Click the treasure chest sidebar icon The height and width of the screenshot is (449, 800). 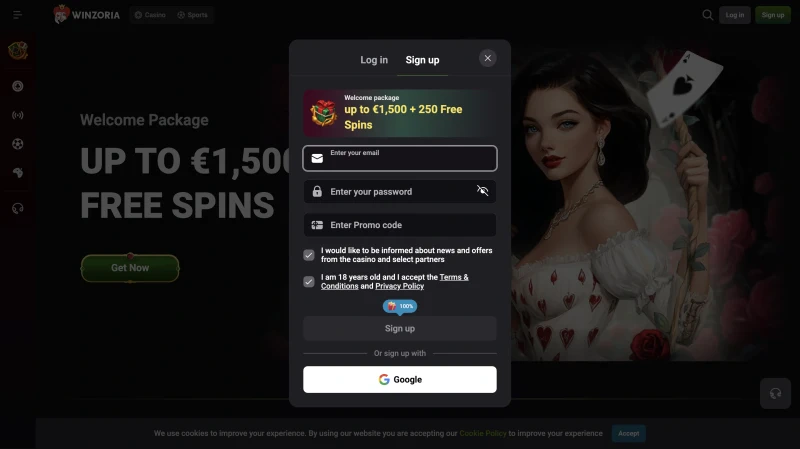coord(18,51)
